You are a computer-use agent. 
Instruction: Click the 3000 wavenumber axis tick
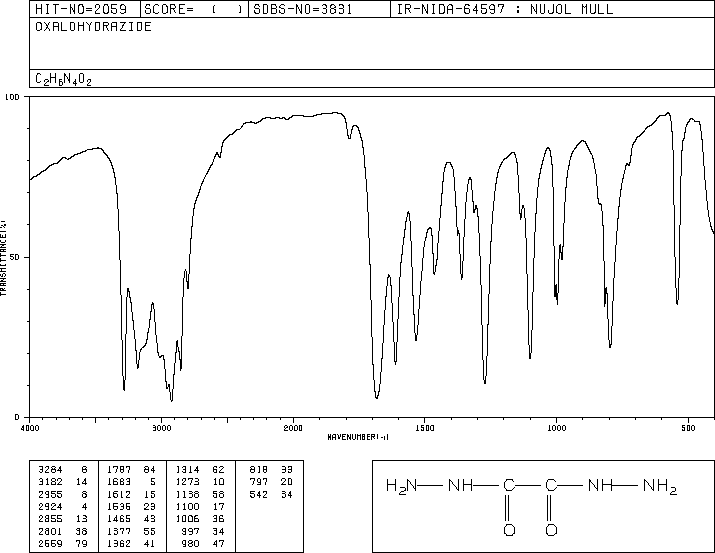(161, 428)
